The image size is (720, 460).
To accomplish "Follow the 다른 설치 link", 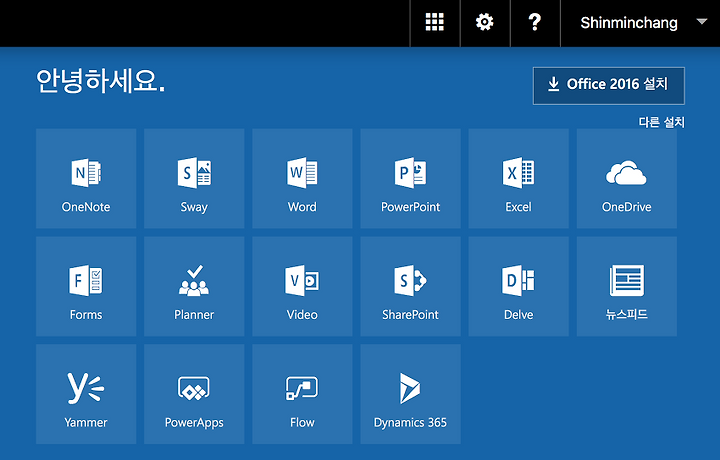I will [661, 122].
